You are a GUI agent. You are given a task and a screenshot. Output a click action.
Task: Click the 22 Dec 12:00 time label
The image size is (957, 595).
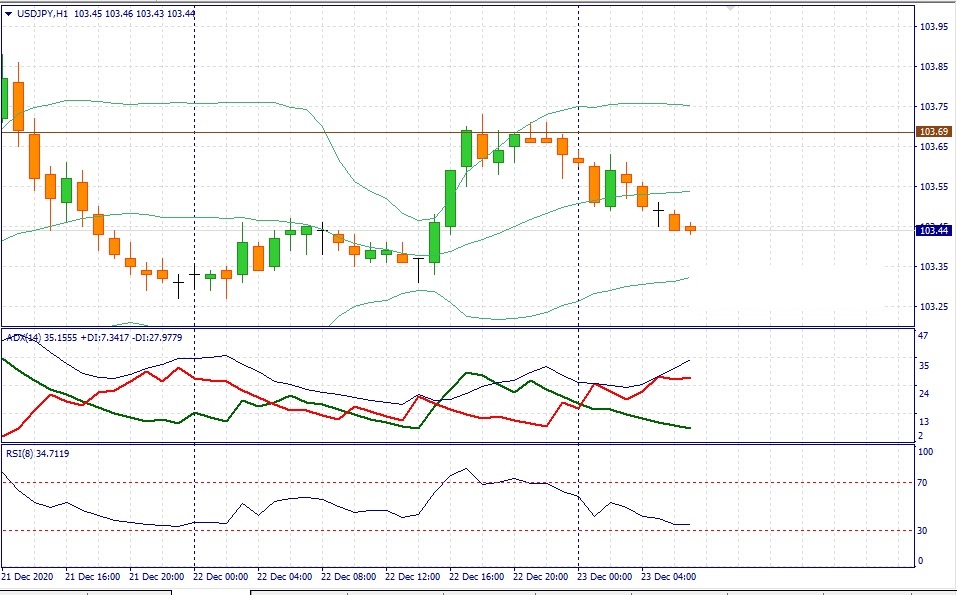tap(413, 577)
